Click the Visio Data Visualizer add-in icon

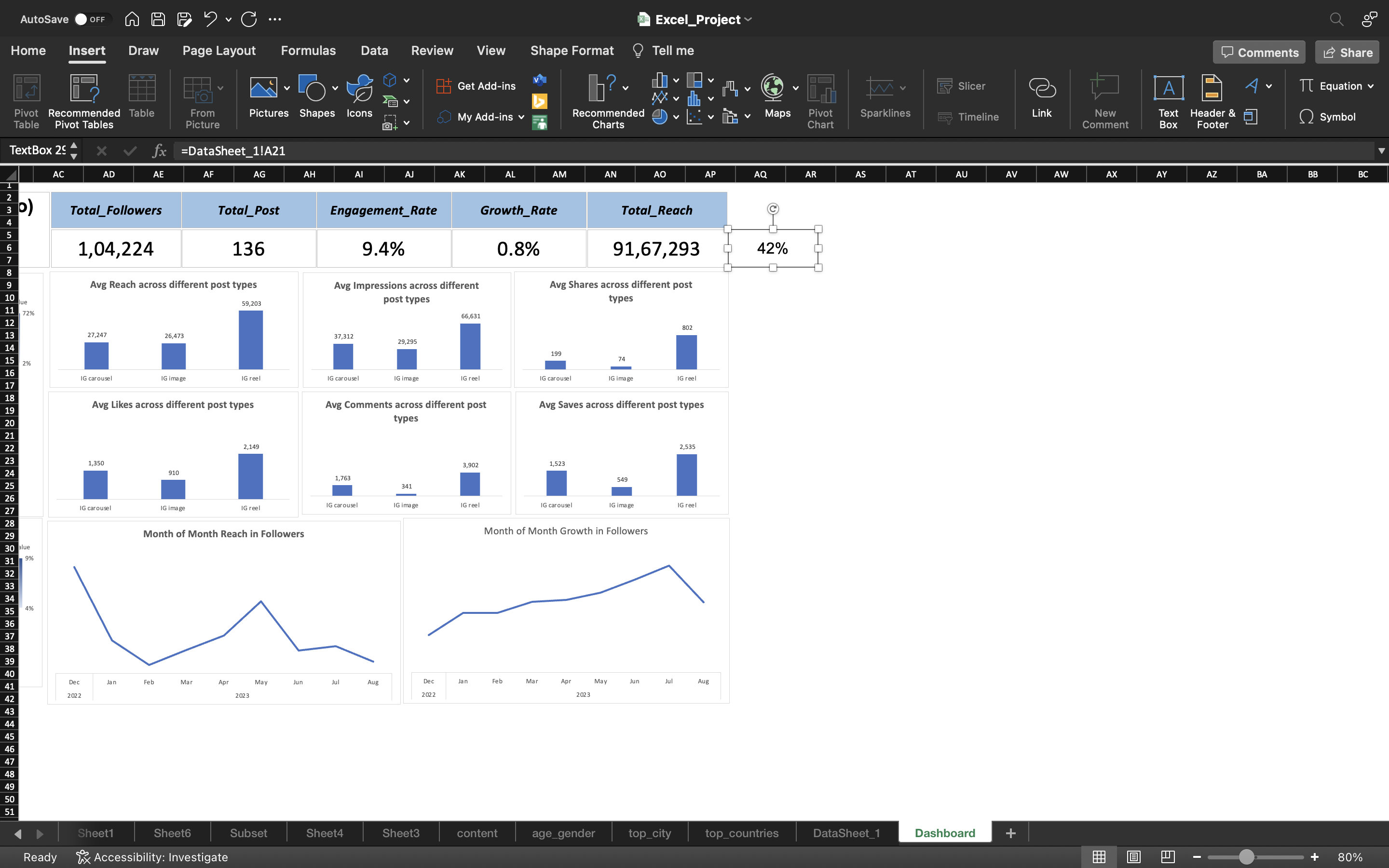point(540,80)
